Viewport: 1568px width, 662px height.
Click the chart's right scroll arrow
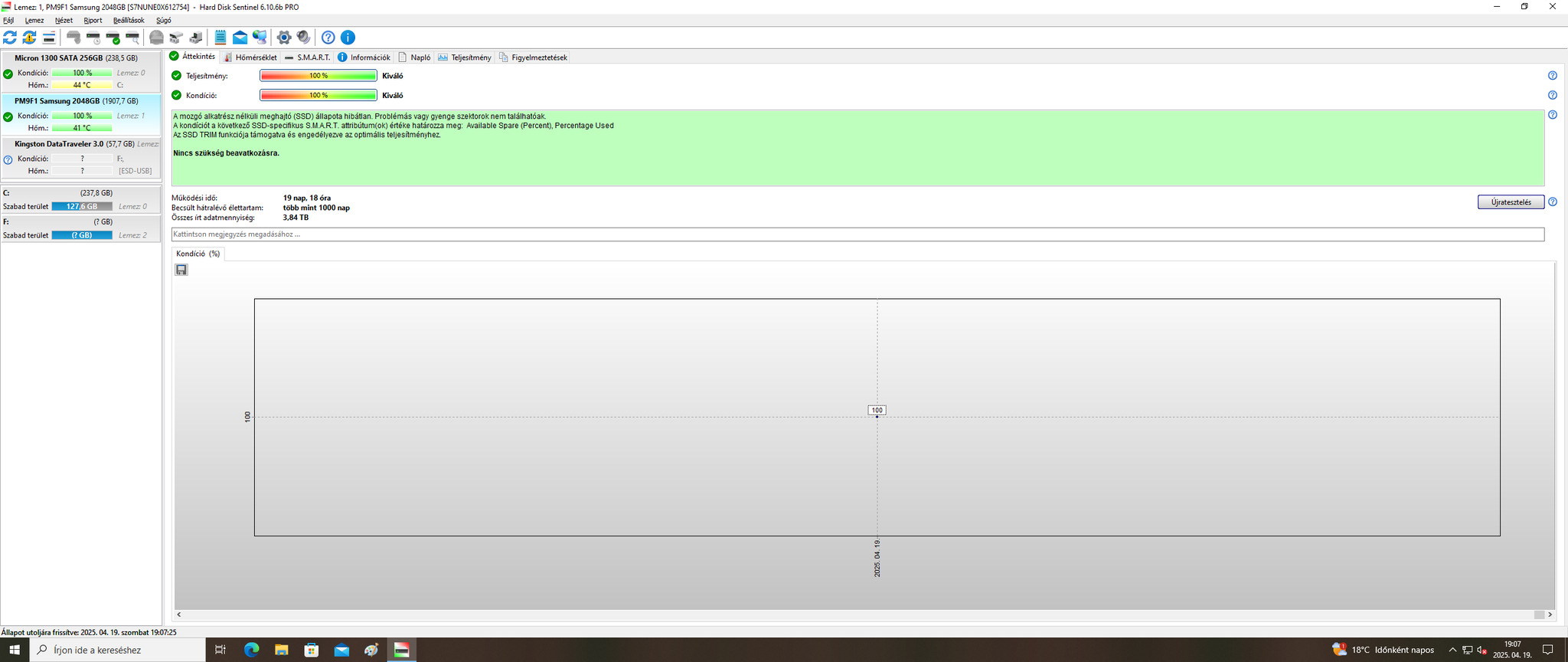(1550, 614)
